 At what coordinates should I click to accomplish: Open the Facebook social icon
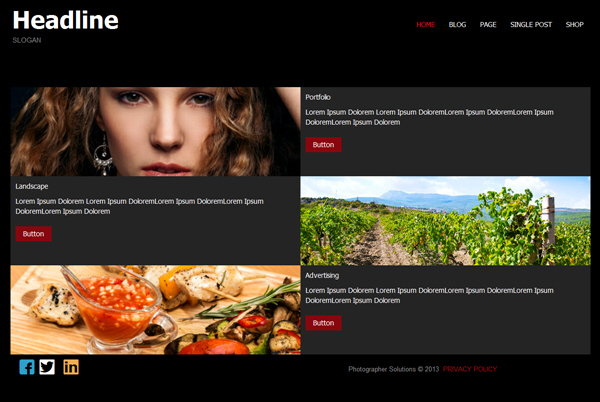coord(27,367)
